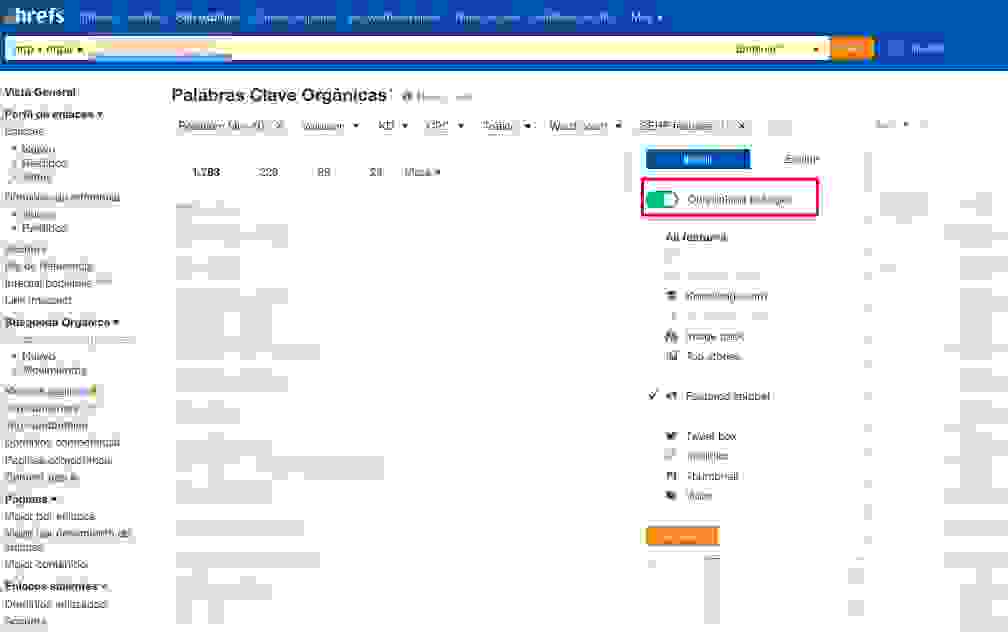
Task: Click the Video feature icon
Action: pos(670,495)
